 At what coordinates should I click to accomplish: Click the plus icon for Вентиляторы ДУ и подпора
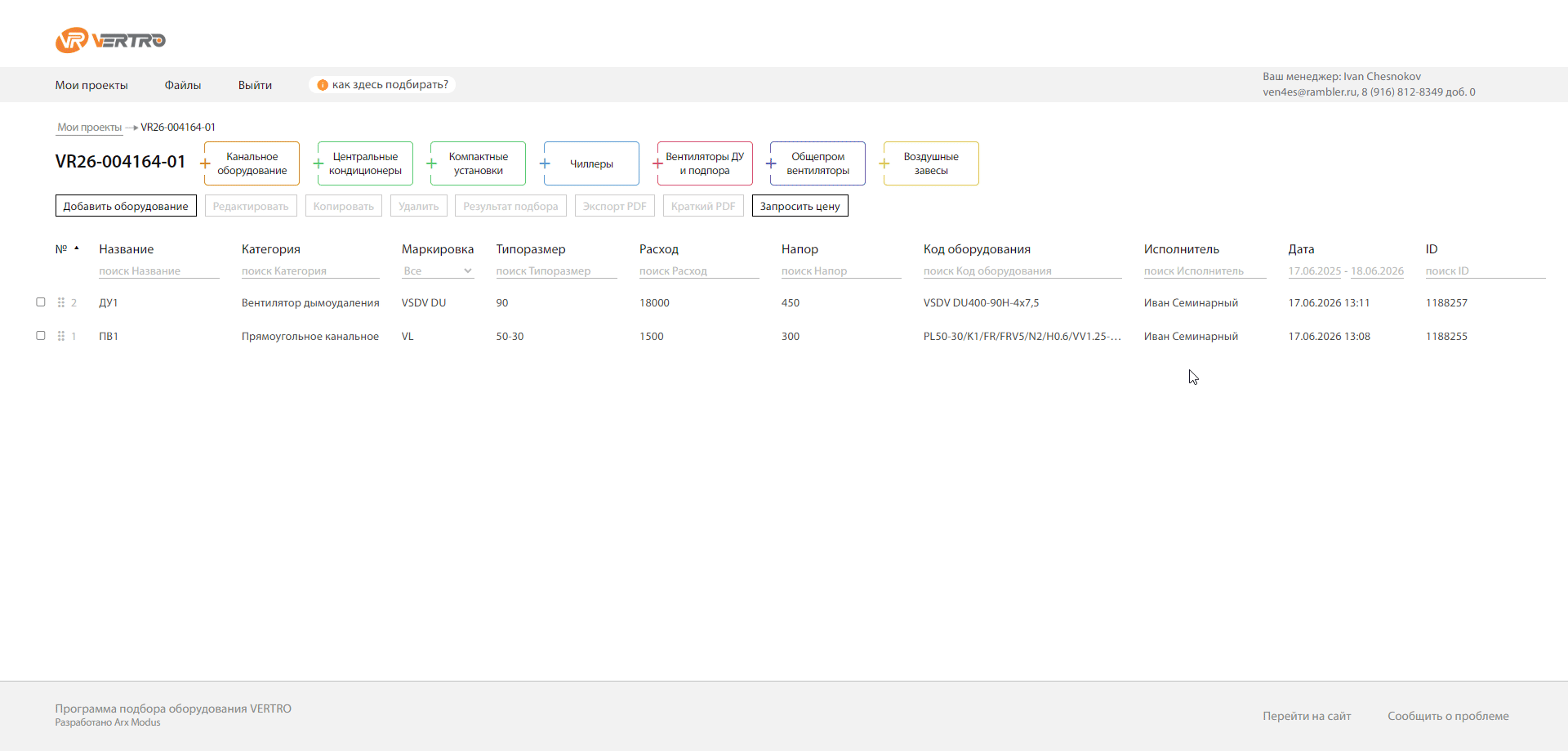(657, 163)
